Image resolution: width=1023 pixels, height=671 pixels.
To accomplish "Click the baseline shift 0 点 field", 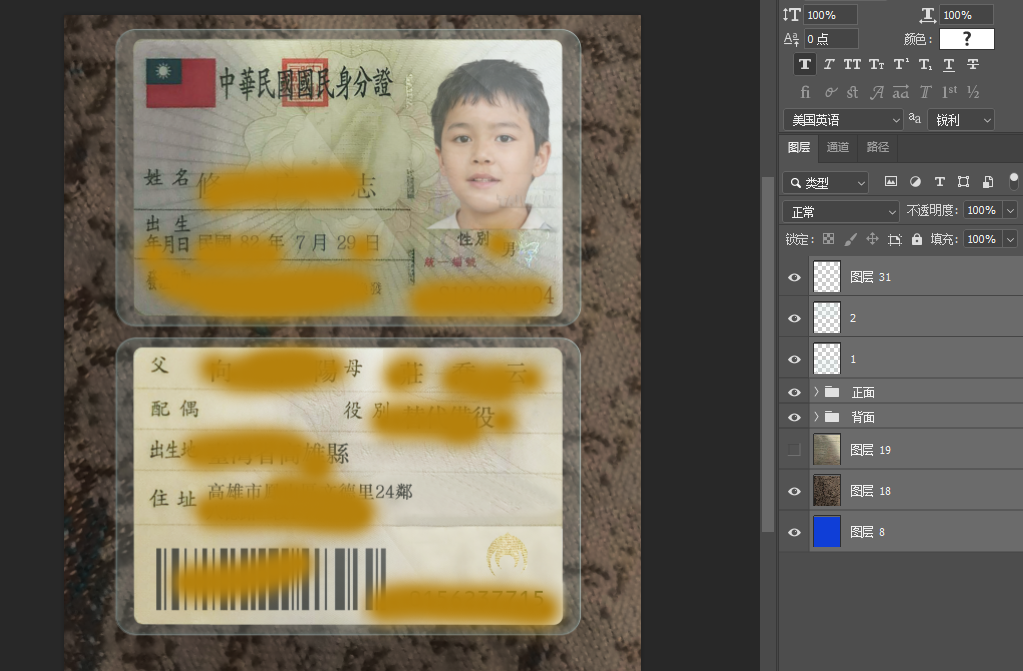I will [x=831, y=39].
